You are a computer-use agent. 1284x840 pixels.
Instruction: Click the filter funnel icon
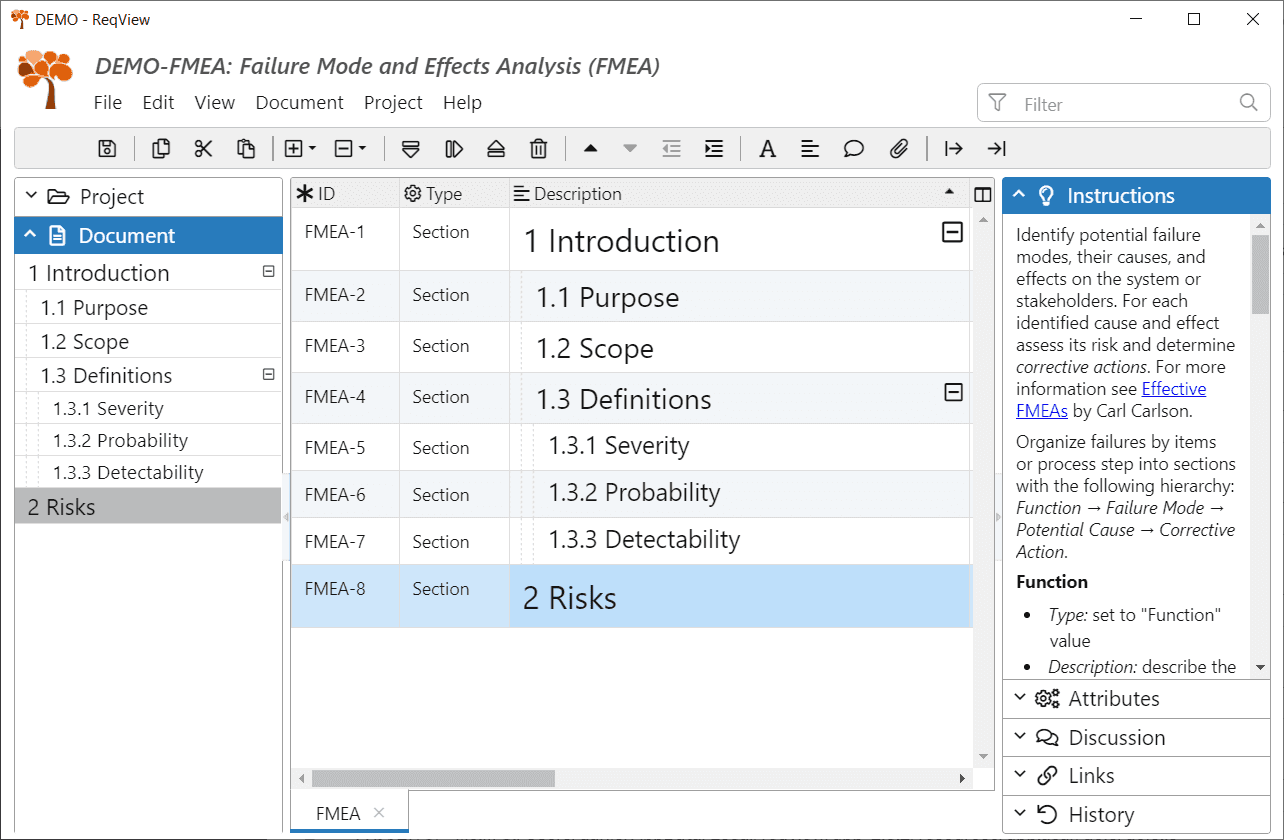coord(997,103)
